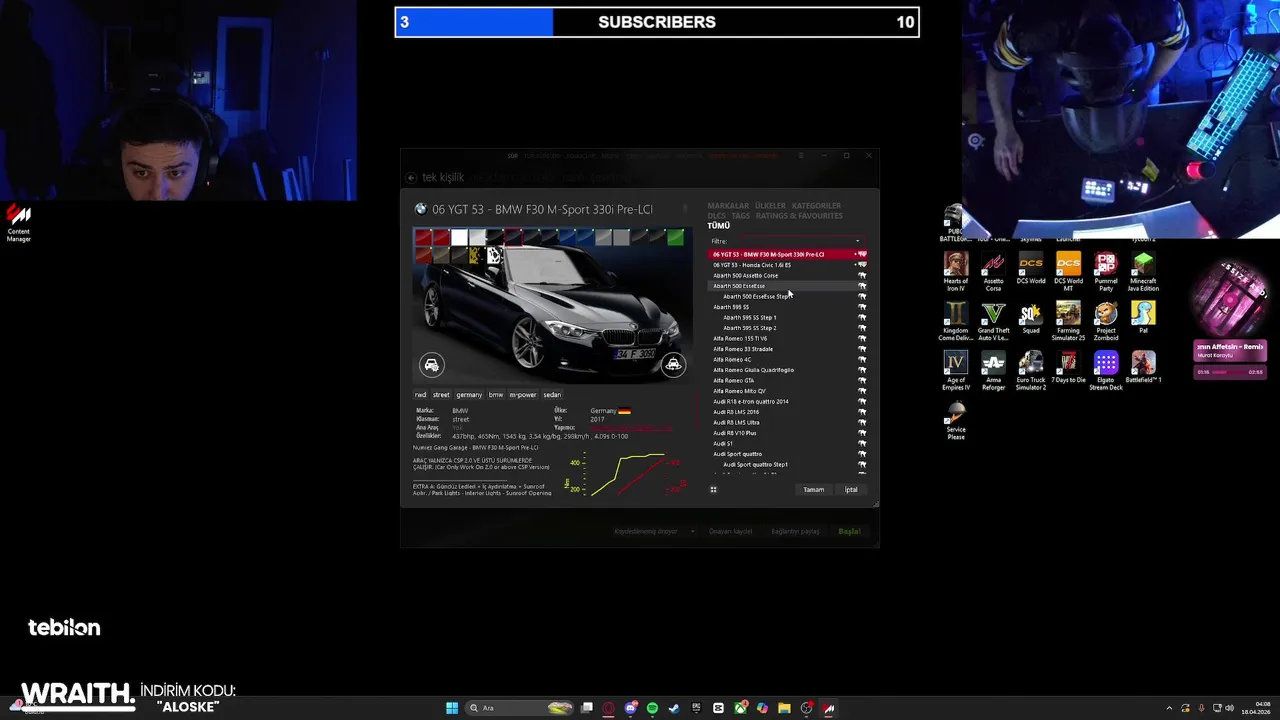Go back via 'tek kişilik' arrow
Screen dimensions: 1280x720
pyautogui.click(x=411, y=177)
